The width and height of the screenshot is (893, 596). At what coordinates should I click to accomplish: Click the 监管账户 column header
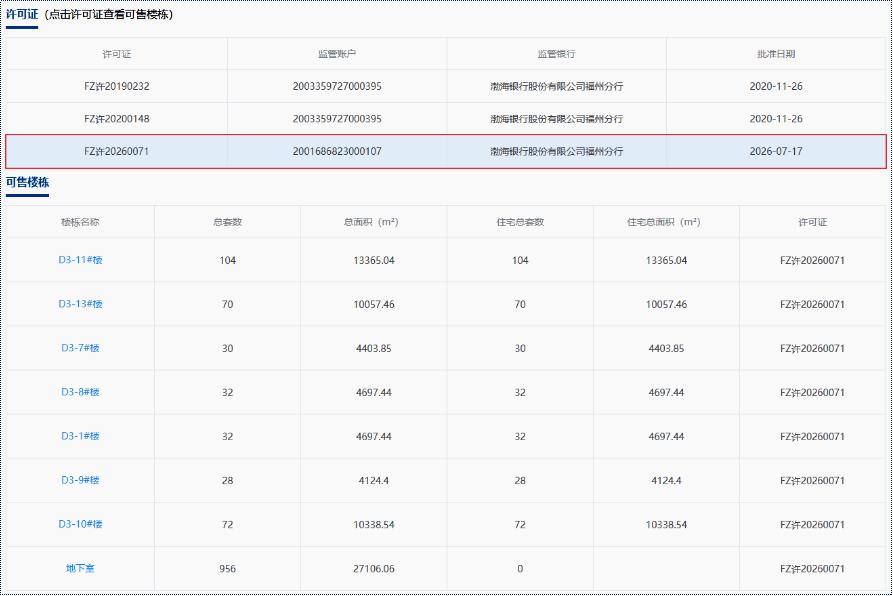pyautogui.click(x=337, y=54)
